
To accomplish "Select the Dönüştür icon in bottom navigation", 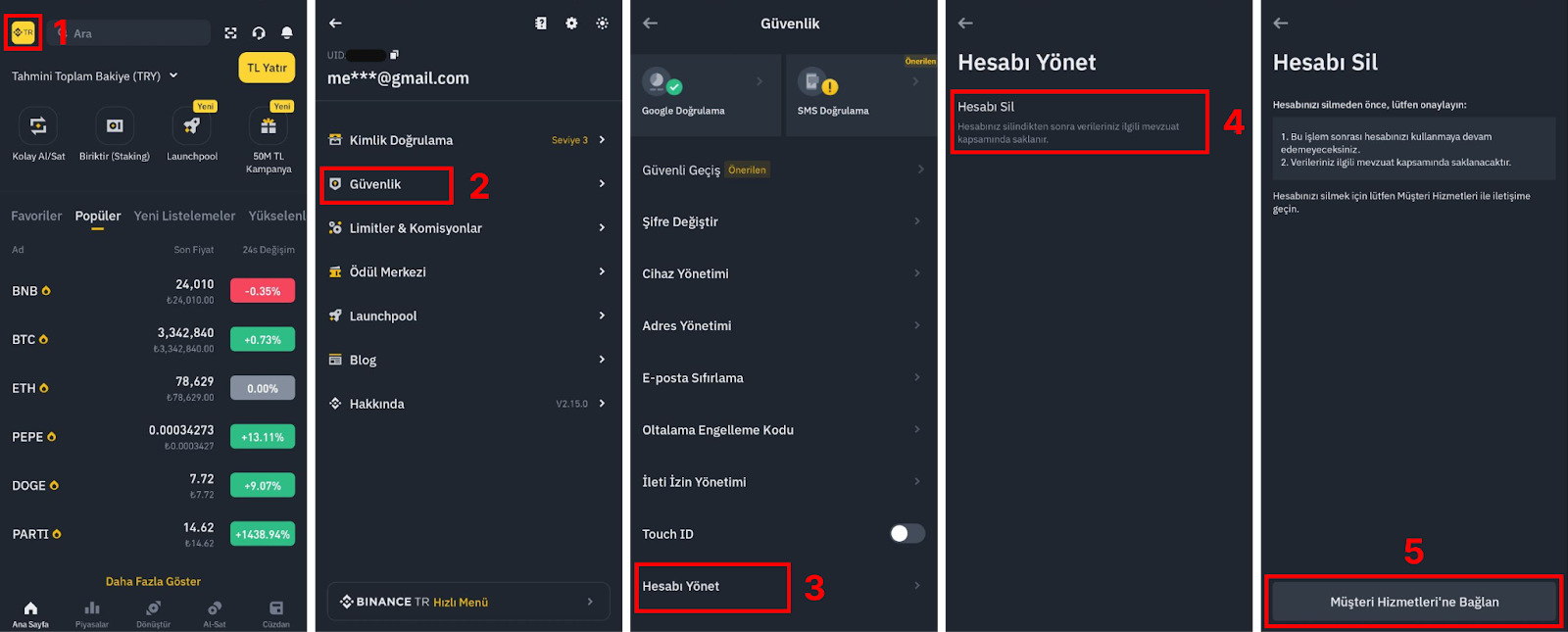I will [153, 608].
